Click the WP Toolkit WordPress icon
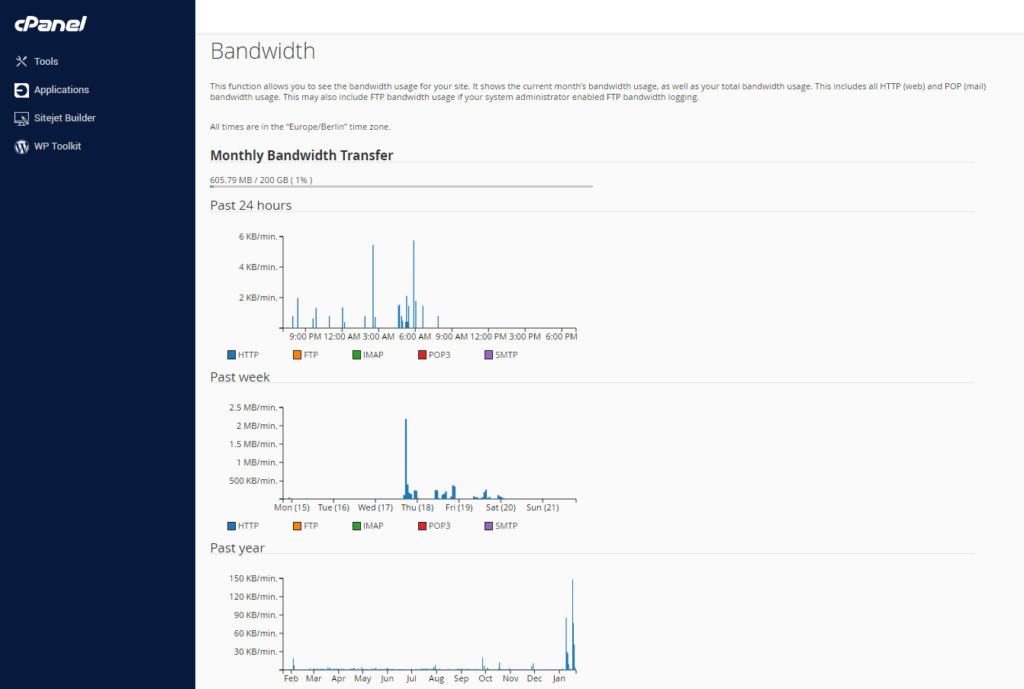 pyautogui.click(x=22, y=146)
